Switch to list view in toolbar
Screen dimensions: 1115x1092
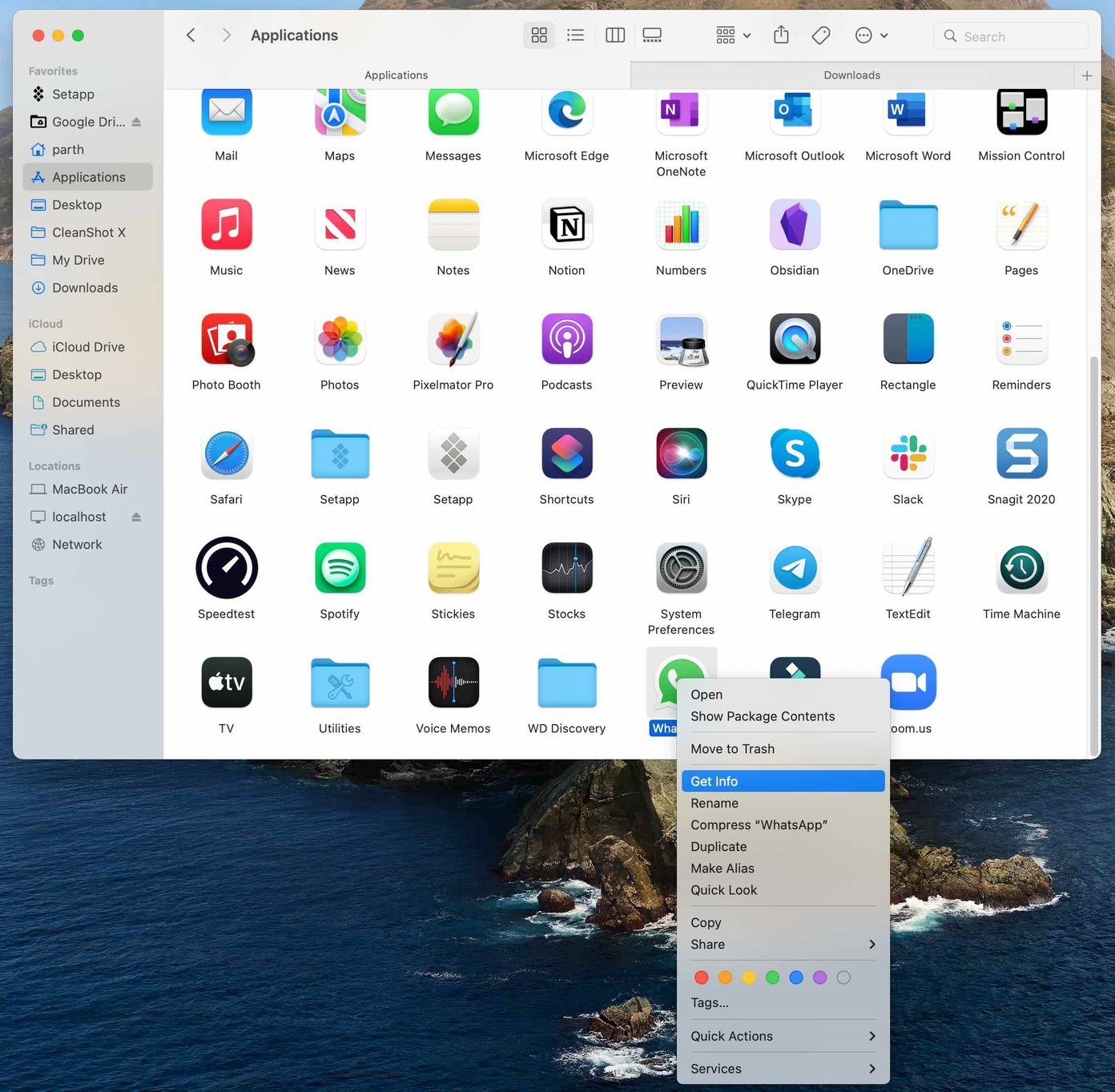pos(575,35)
